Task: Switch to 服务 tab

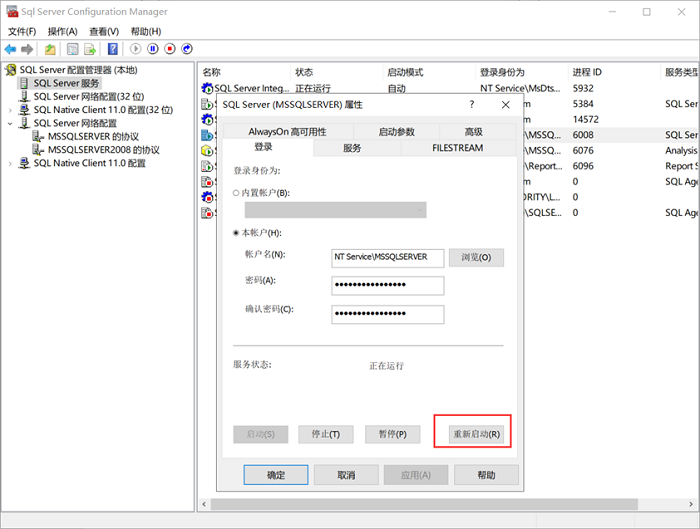Action: [352, 148]
